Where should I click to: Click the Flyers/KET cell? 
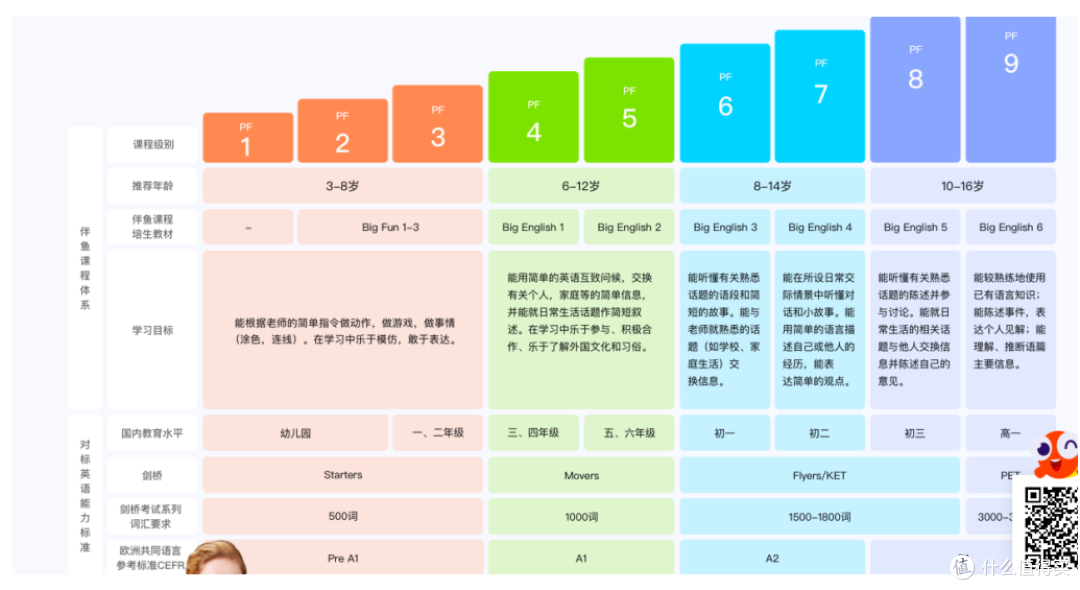pos(820,475)
